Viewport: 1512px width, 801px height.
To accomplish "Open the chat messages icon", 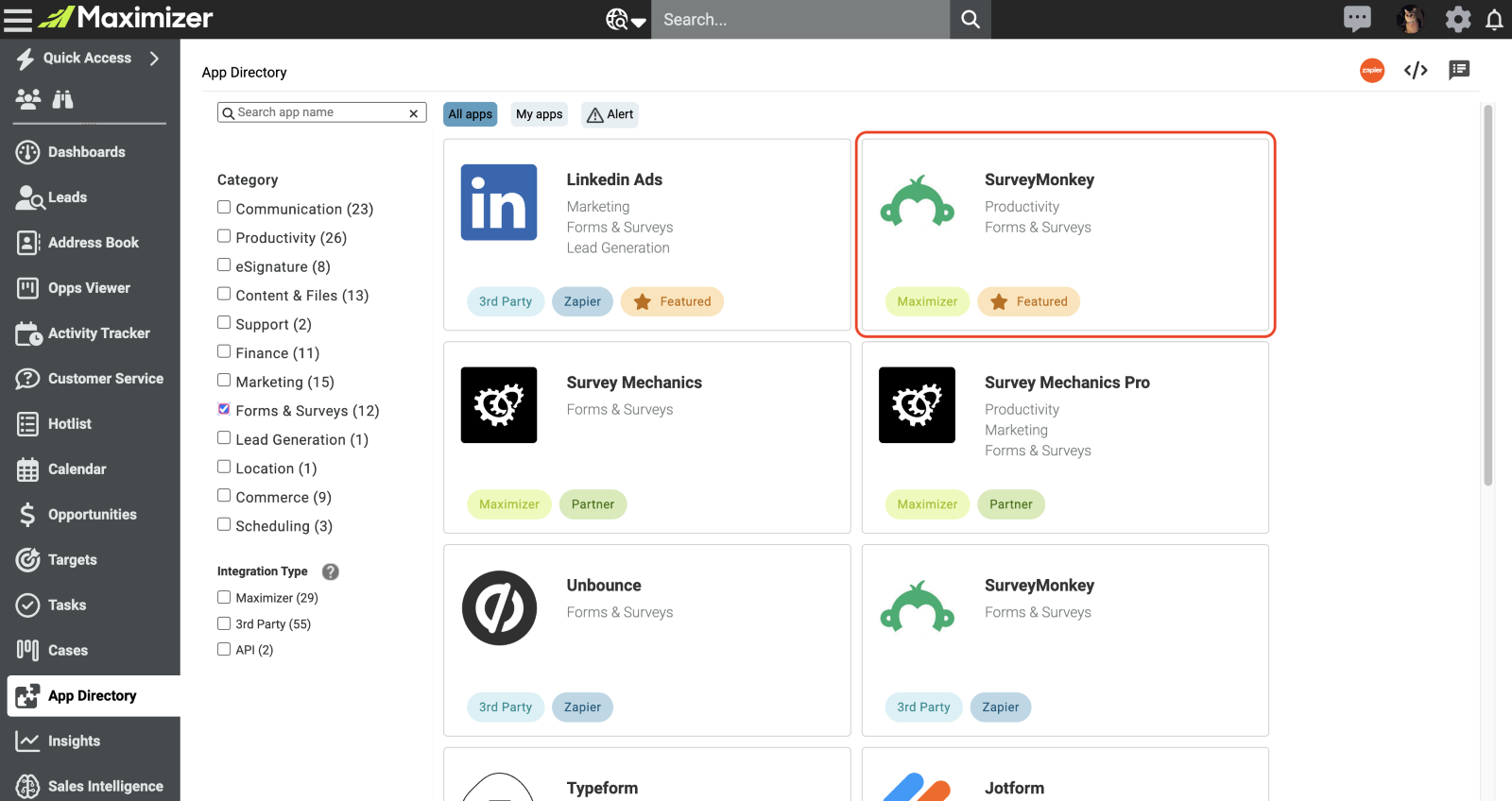I will 1357,19.
